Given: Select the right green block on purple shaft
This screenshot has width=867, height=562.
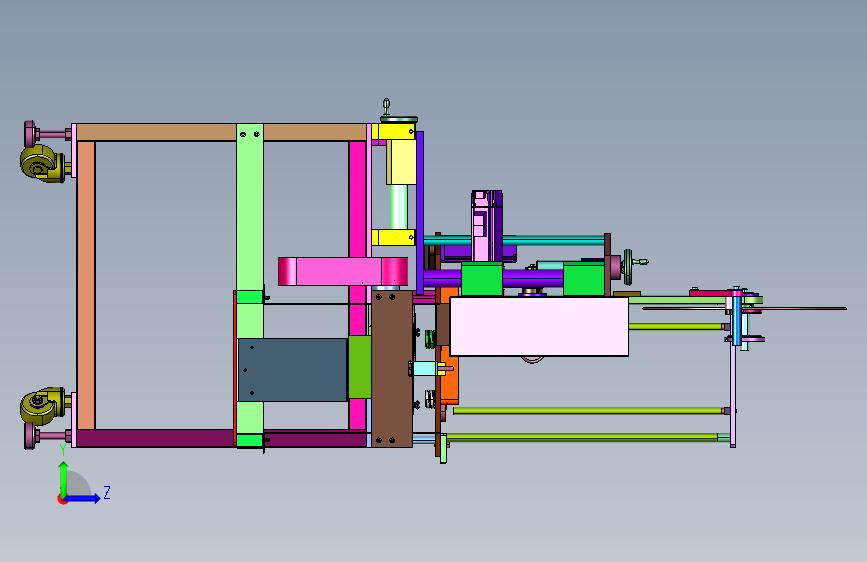Looking at the screenshot, I should (584, 279).
